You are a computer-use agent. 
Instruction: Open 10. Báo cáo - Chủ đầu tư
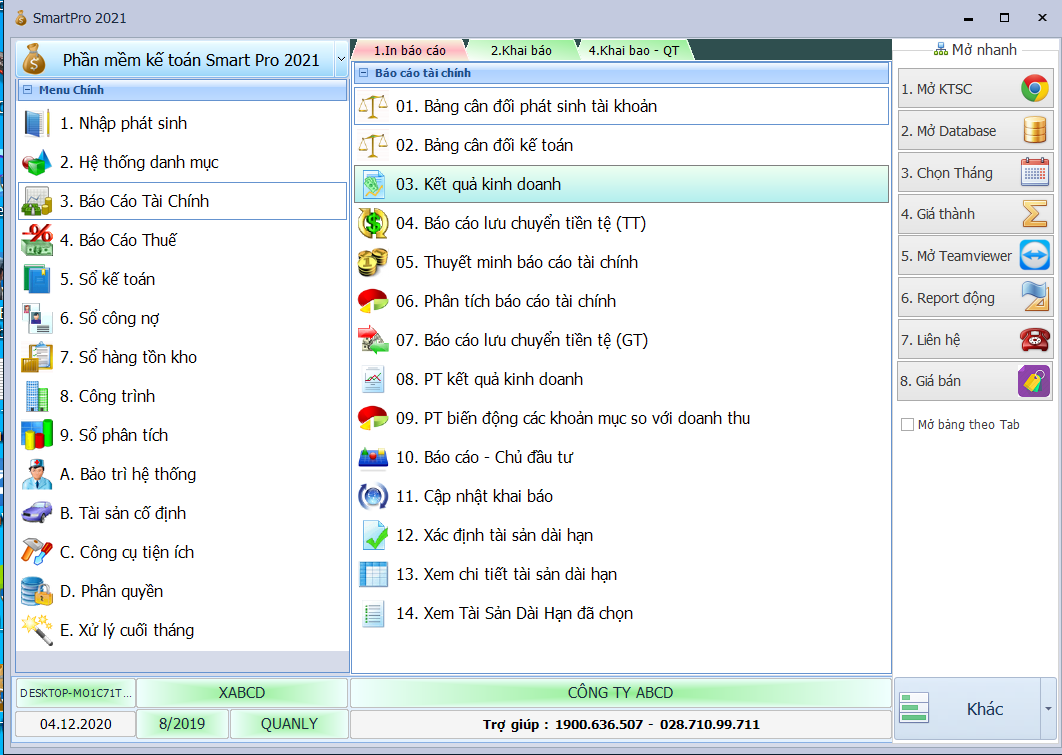(x=621, y=457)
